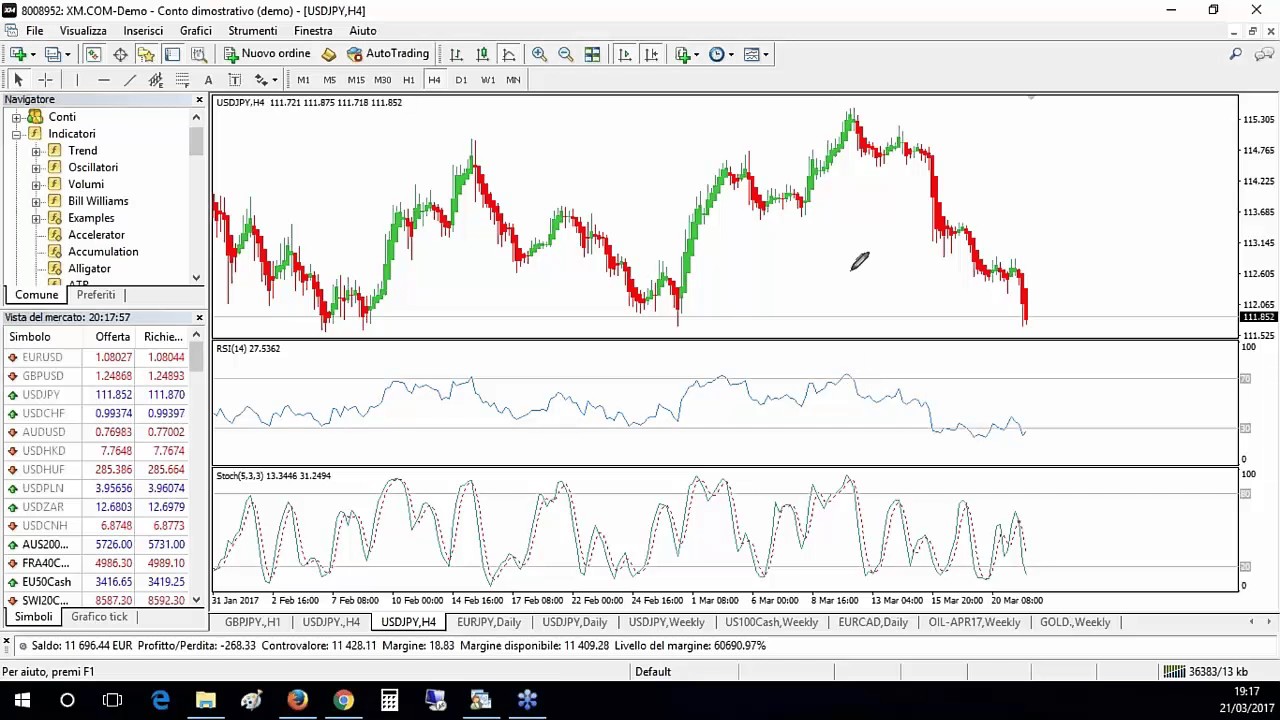The height and width of the screenshot is (720, 1280).
Task: Switch chart to bar chart style
Action: tap(456, 54)
